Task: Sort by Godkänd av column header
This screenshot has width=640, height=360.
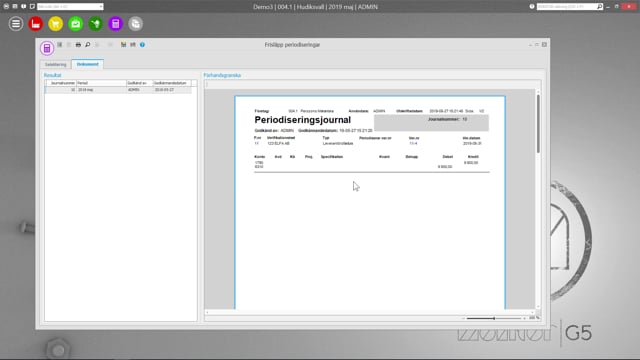Action: 140,83
